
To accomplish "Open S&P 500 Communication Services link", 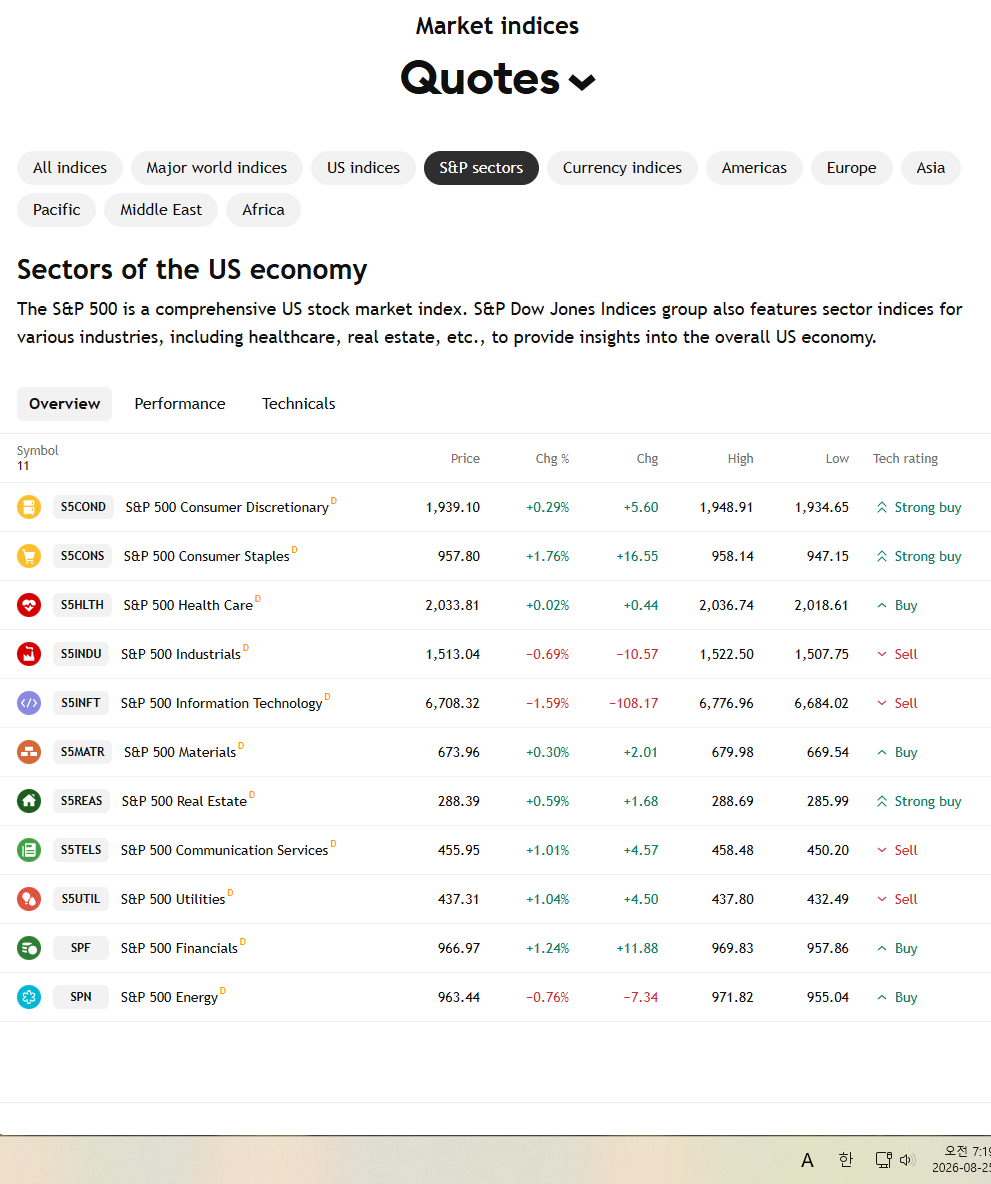I will 224,850.
